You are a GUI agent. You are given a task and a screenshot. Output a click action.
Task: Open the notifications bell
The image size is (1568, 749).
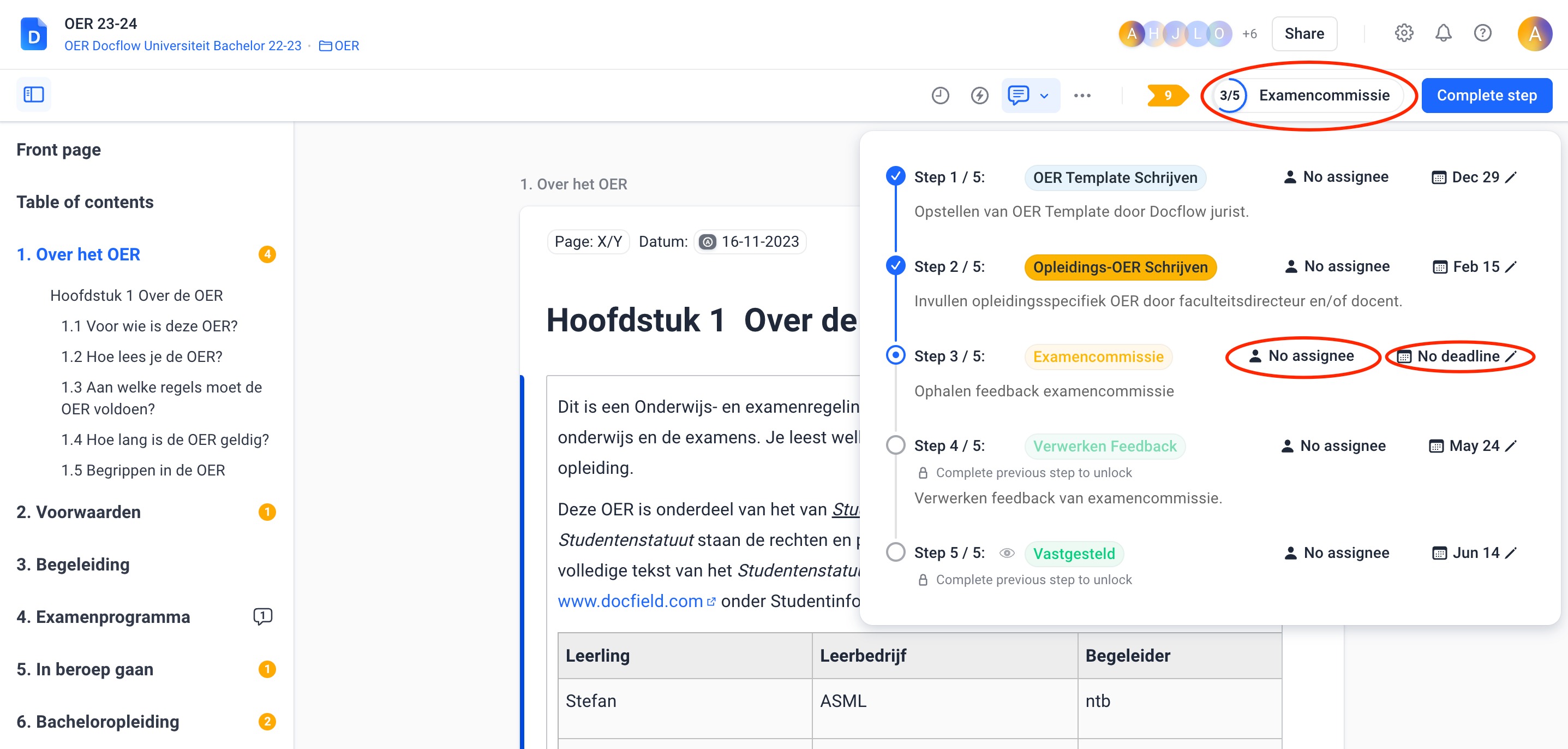click(1443, 33)
